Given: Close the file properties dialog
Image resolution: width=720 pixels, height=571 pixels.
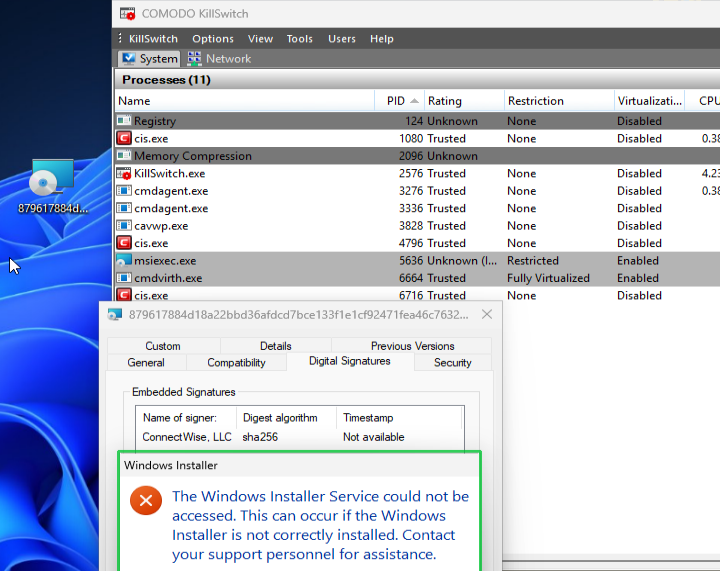Looking at the screenshot, I should [487, 314].
